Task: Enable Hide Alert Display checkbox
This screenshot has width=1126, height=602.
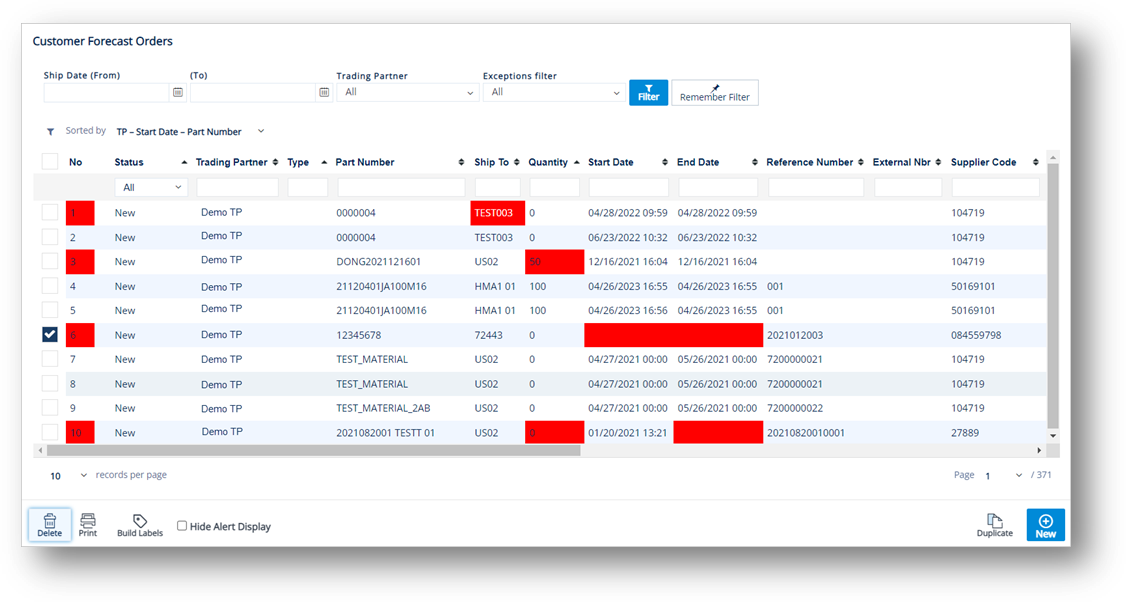Action: click(x=182, y=526)
